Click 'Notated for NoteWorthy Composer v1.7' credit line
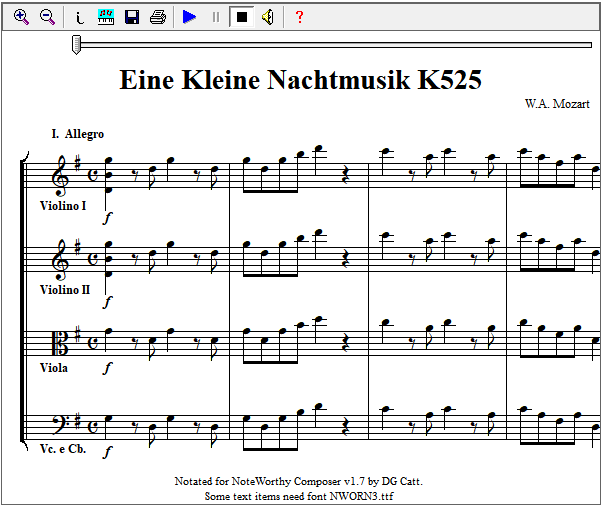 pyautogui.click(x=299, y=481)
